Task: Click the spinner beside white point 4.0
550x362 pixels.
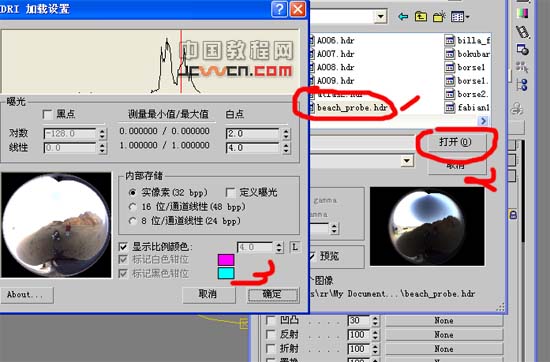Action: pyautogui.click(x=286, y=148)
